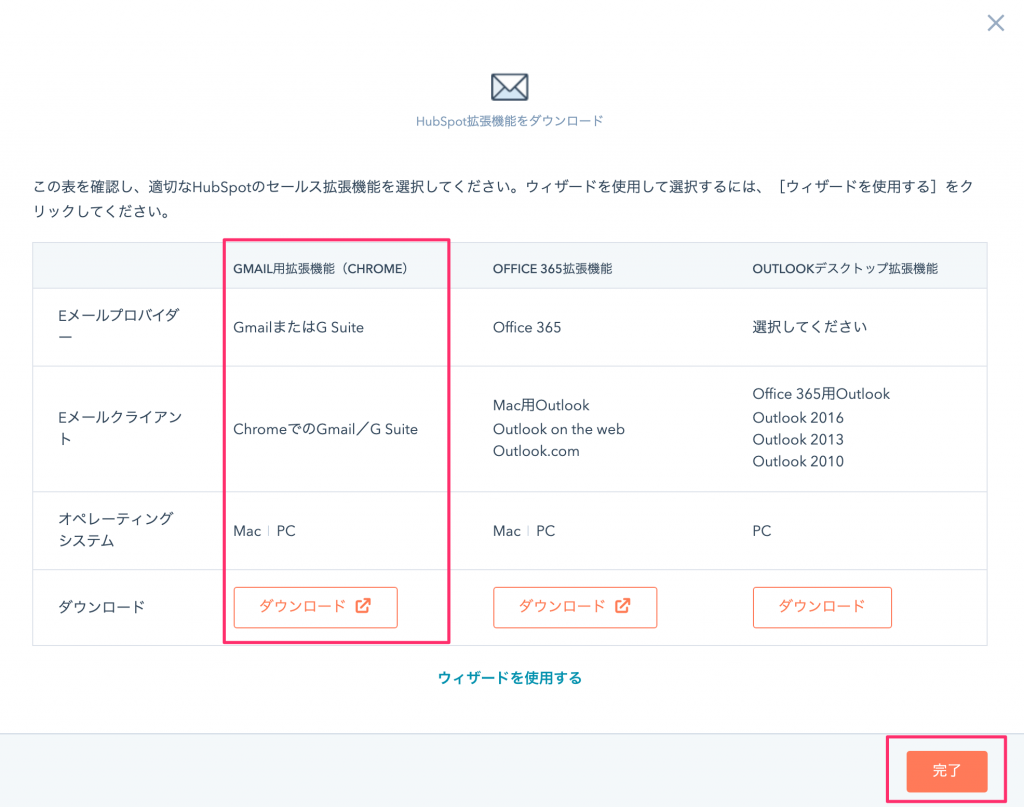Click the Eメールプロバイダー row label
The width and height of the screenshot is (1024, 807).
[118, 326]
